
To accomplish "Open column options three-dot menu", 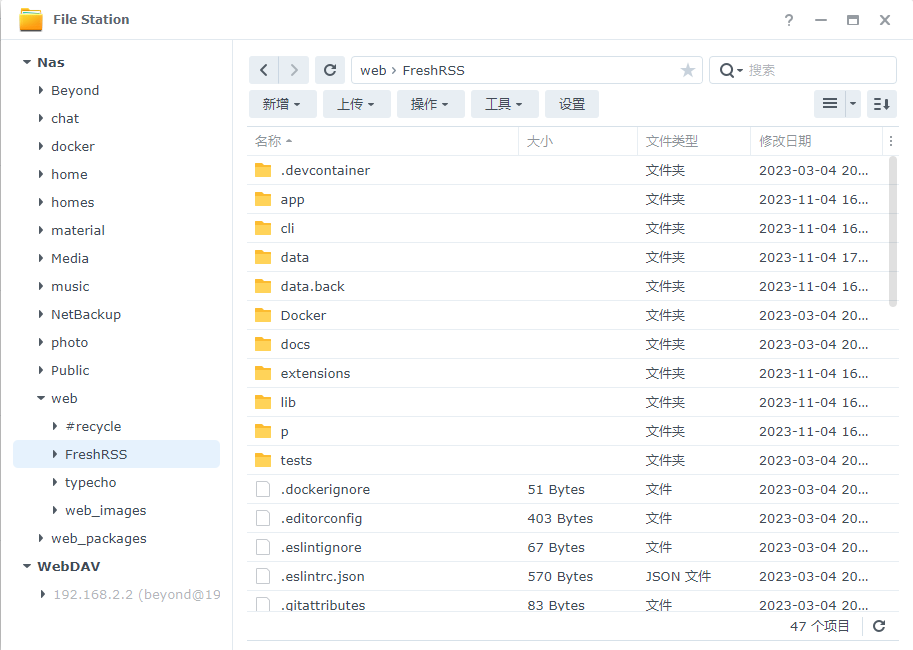I will coord(890,141).
